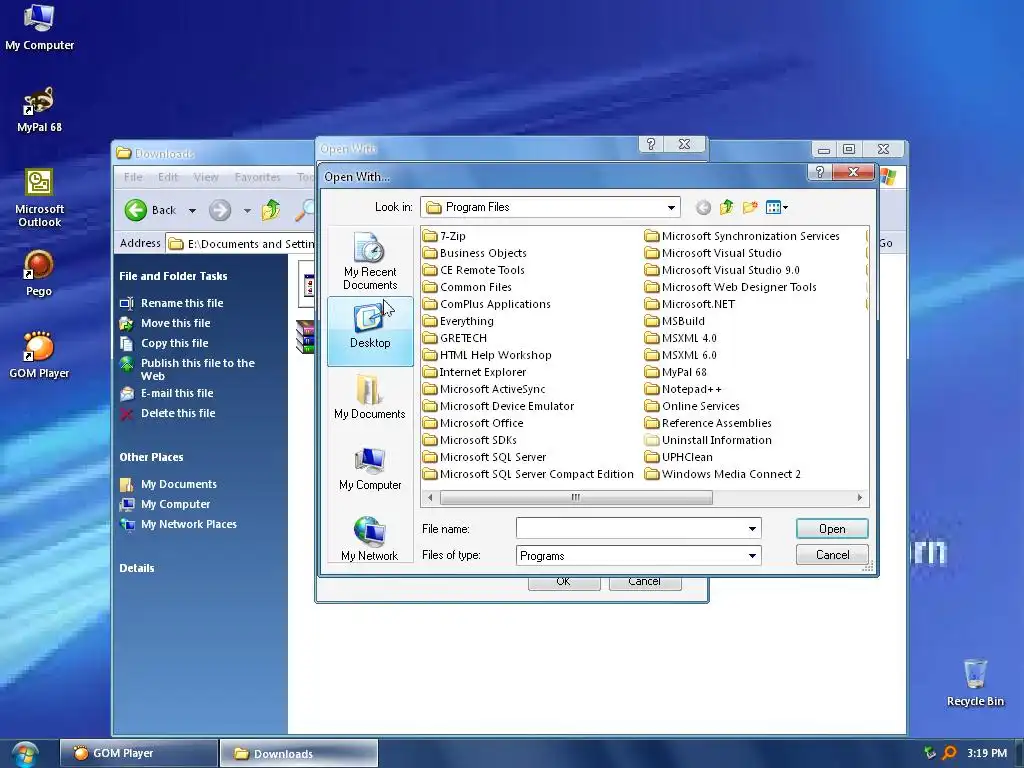Viewport: 1024px width, 768px height.
Task: Select the Notepad++ folder
Action: tap(683, 389)
